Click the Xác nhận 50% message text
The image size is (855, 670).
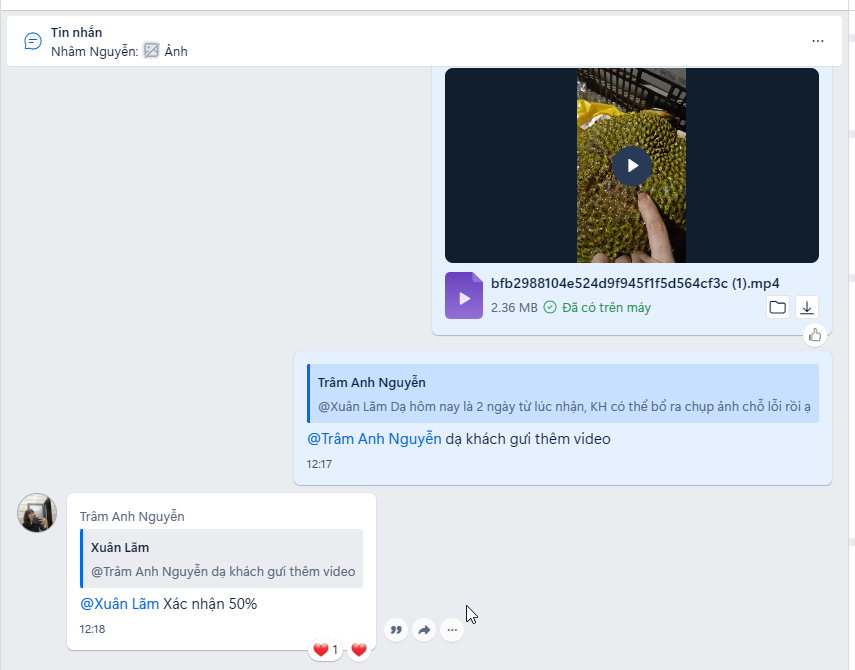tap(210, 604)
